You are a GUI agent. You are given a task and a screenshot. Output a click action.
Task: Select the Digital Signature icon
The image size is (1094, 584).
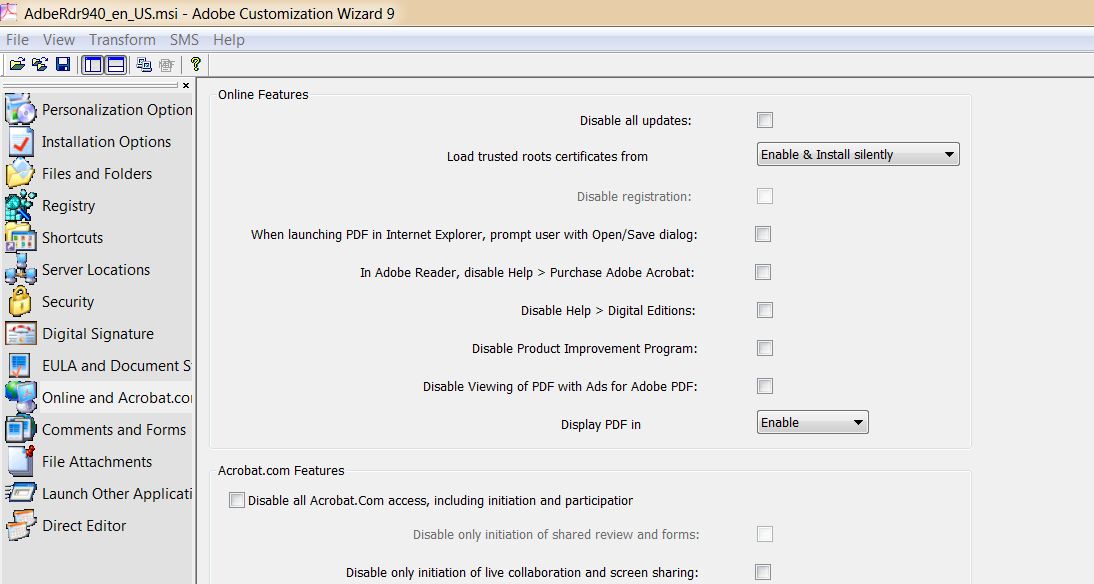coord(20,334)
